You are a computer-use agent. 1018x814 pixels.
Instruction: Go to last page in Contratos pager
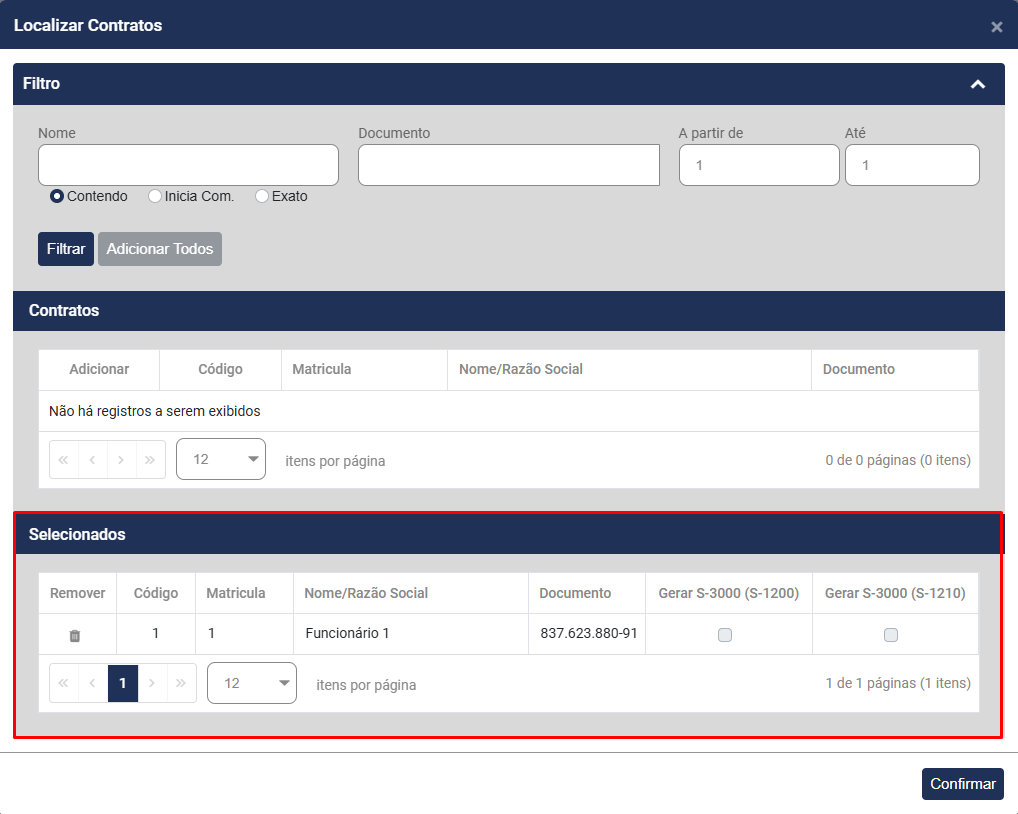[x=150, y=460]
